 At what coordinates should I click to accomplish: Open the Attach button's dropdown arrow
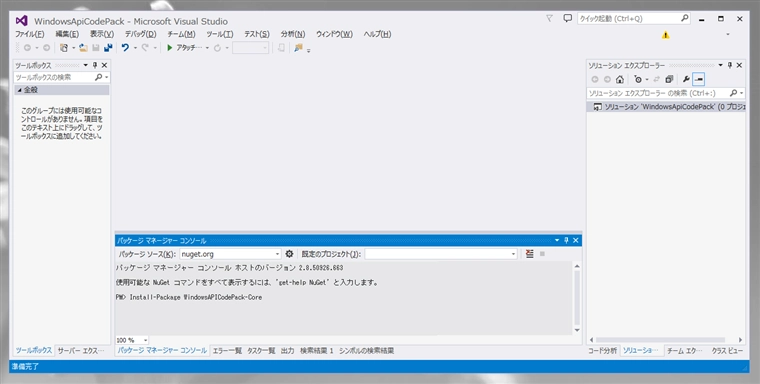(207, 48)
